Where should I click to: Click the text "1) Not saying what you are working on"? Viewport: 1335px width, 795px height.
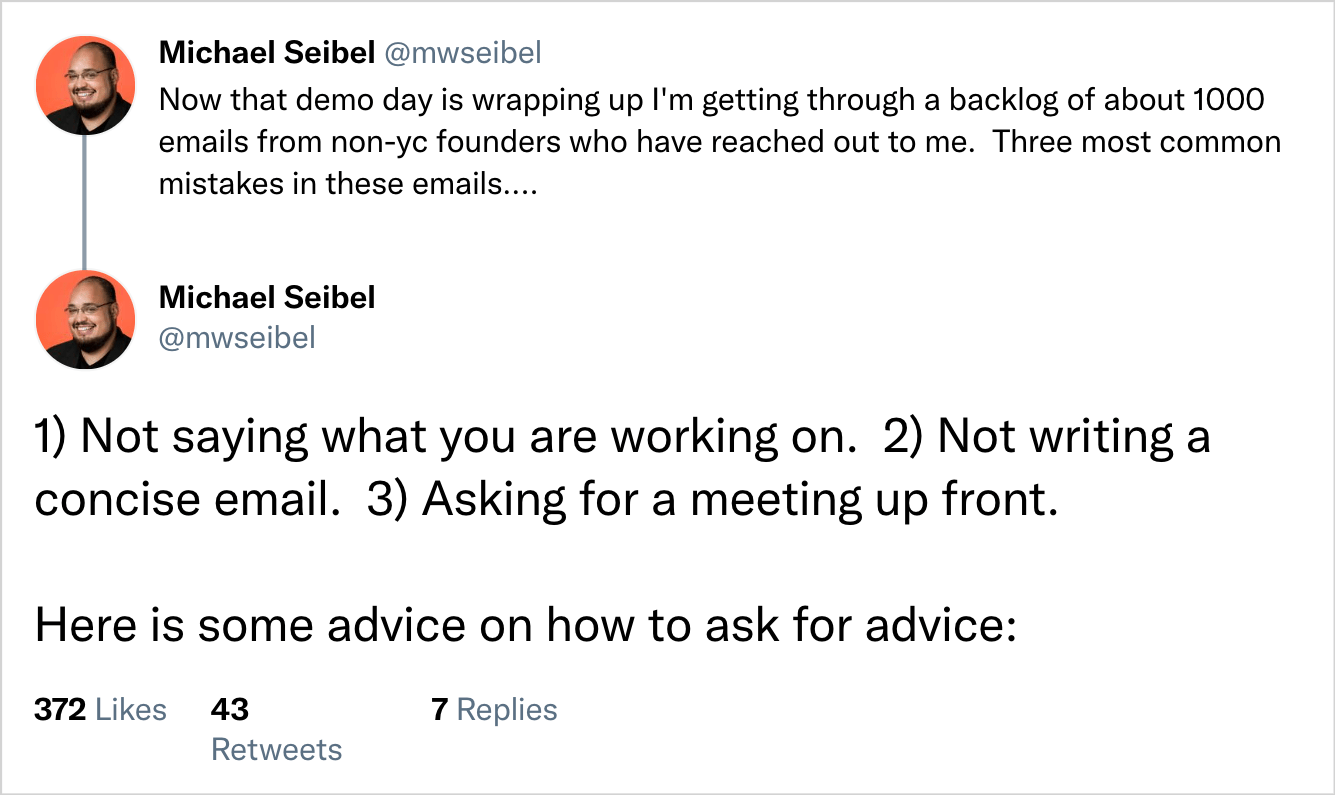440,437
